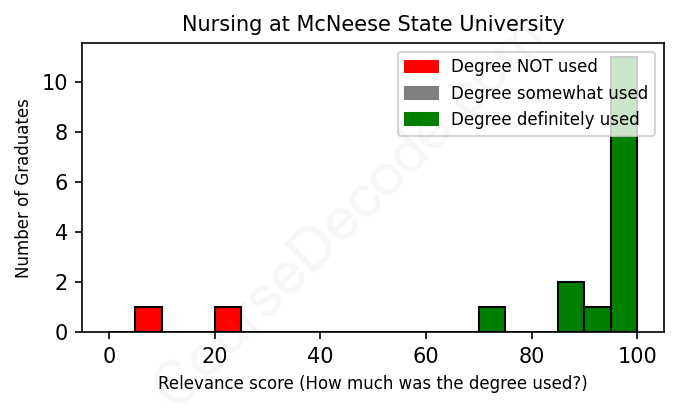Click the y-axis tick label 6

pyautogui.click(x=62, y=182)
